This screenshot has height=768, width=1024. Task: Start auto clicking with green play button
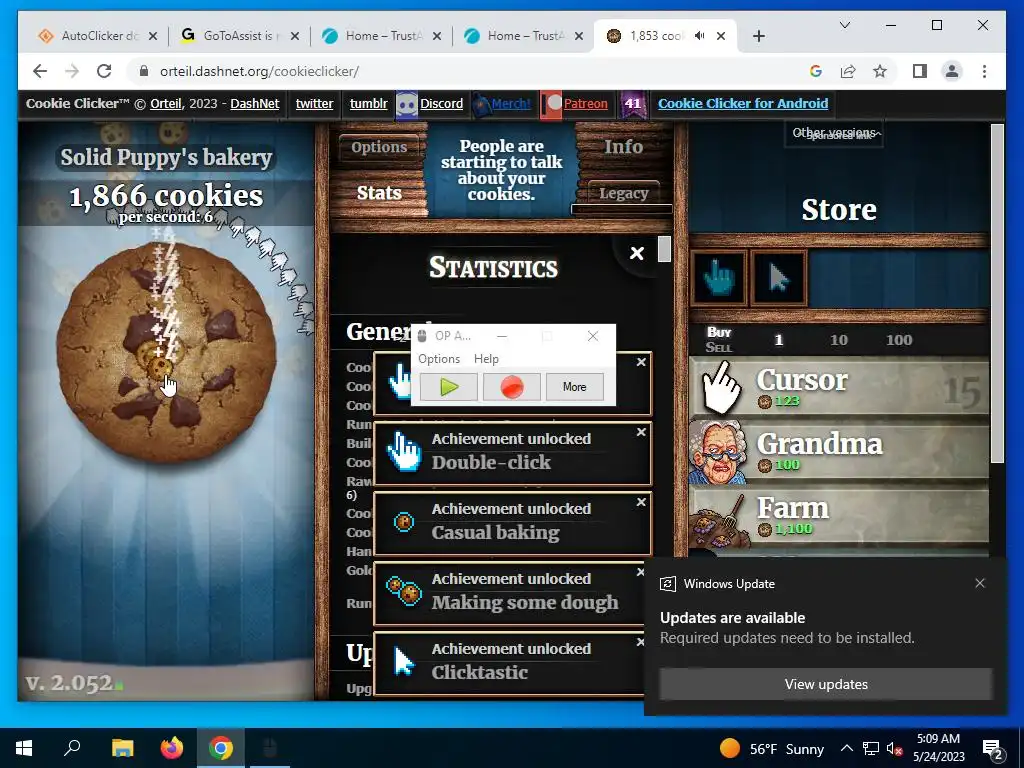point(449,387)
